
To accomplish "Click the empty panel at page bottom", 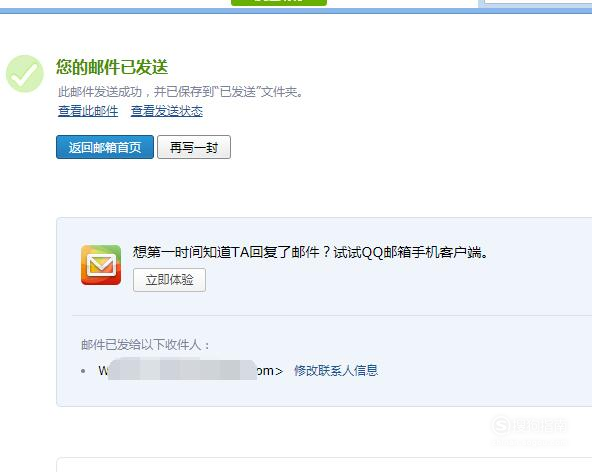I will (324, 465).
